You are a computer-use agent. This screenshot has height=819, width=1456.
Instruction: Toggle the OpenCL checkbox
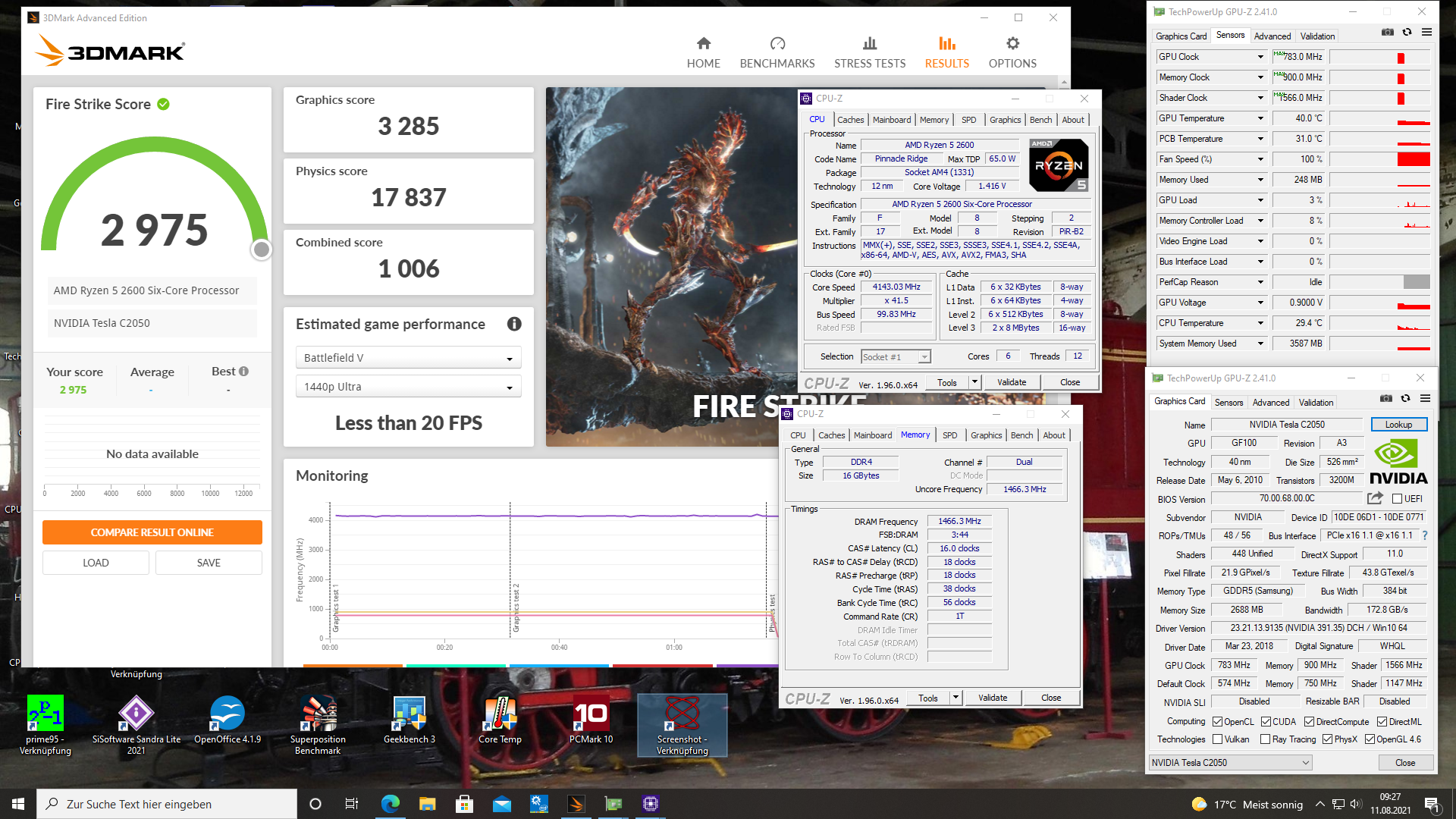point(1217,722)
